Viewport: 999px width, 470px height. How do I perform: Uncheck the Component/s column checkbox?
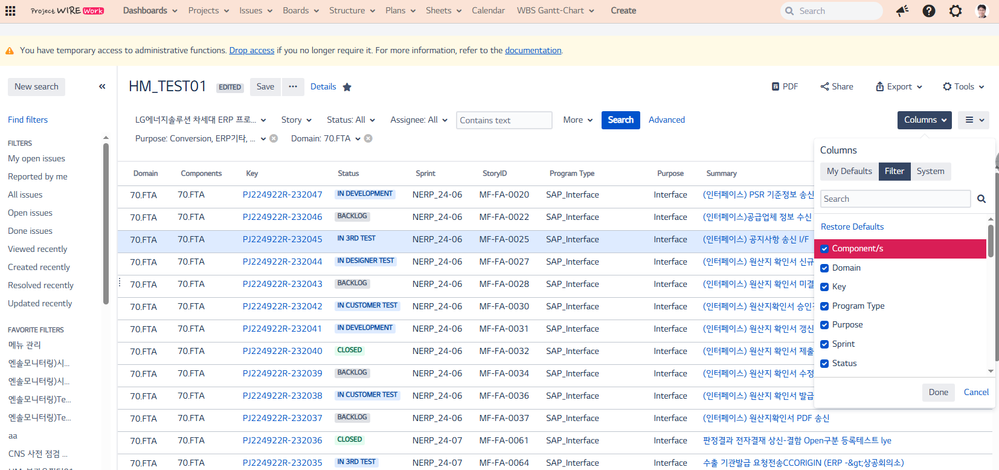[x=825, y=249]
